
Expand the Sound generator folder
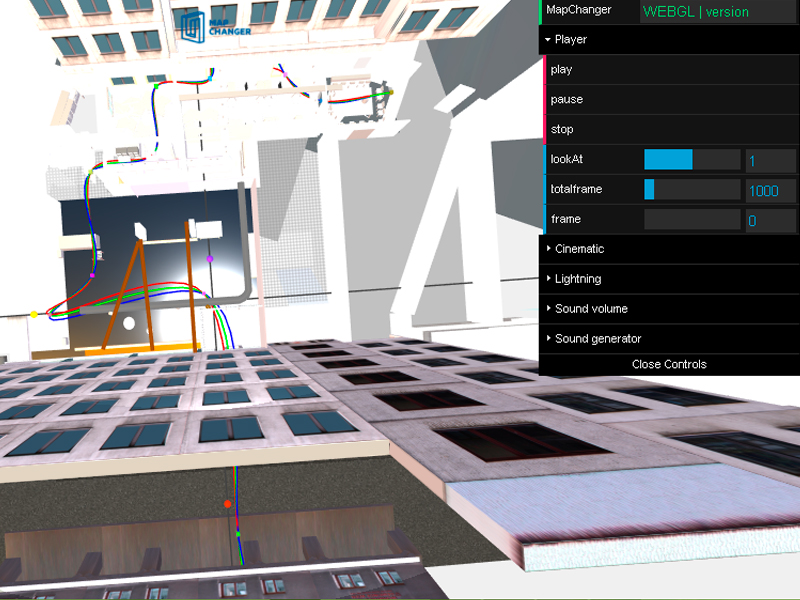pyautogui.click(x=669, y=339)
